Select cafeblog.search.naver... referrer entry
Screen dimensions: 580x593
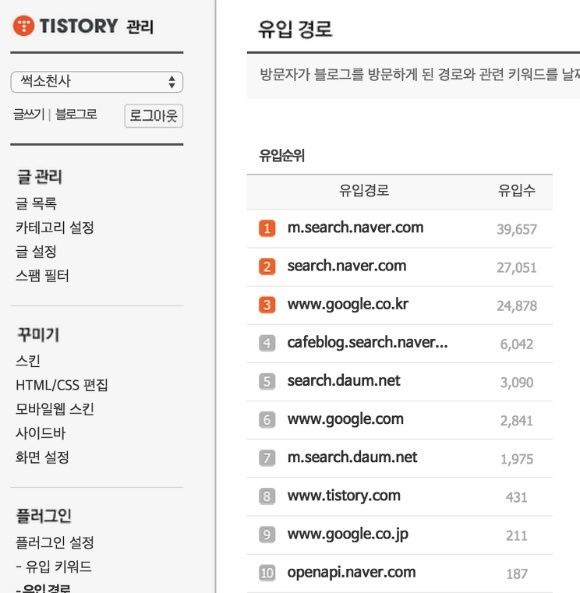coord(368,343)
